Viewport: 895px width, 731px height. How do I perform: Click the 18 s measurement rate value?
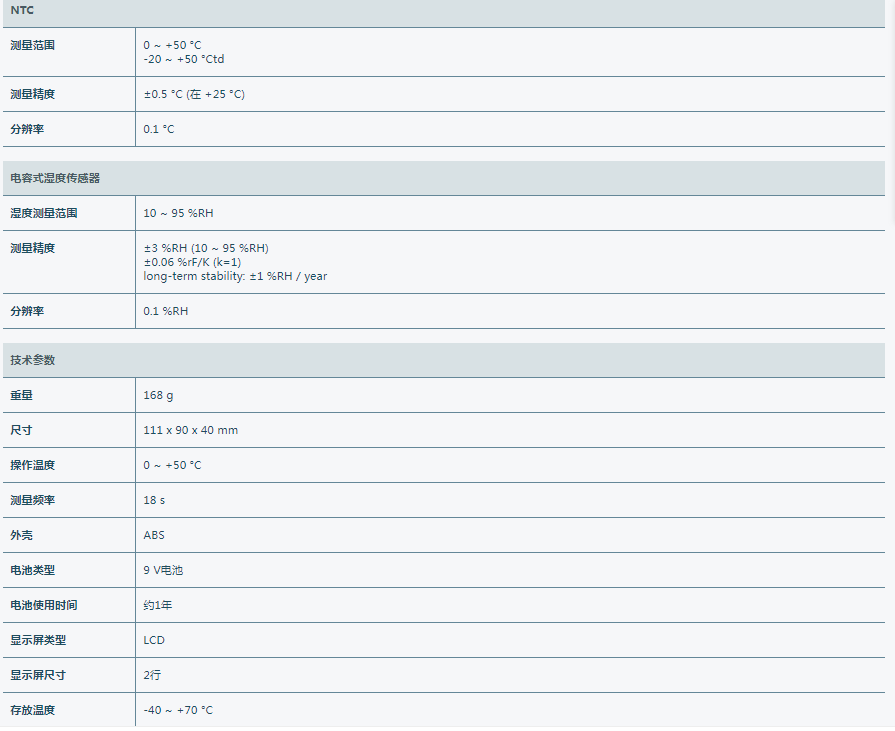[x=154, y=500]
